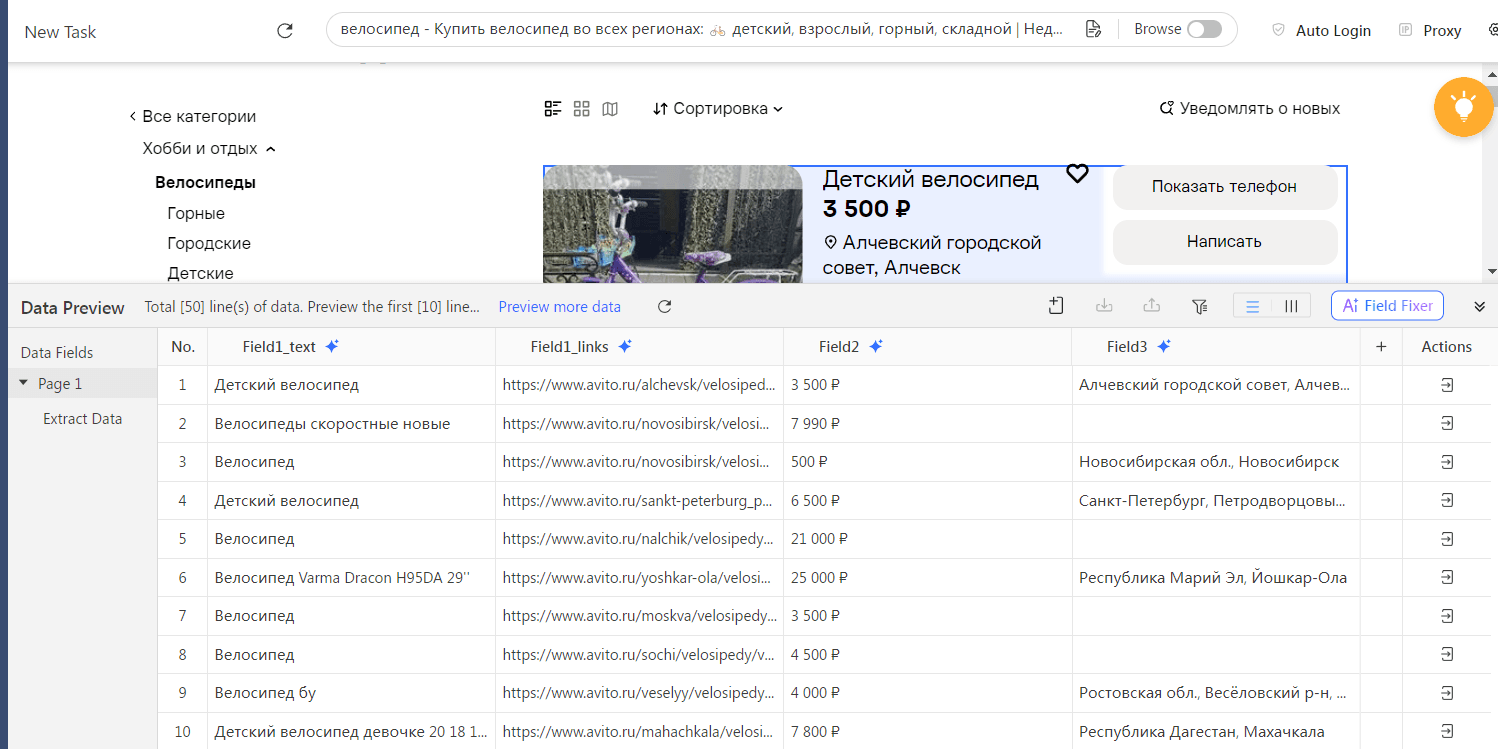Click the Показать телефон button
This screenshot has width=1498, height=749.
coord(1224,187)
